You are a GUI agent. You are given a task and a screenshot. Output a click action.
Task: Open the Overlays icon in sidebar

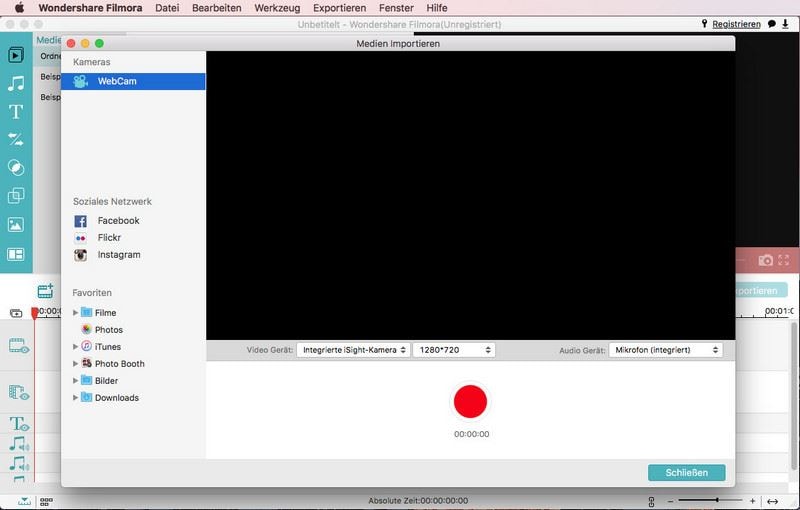[16, 196]
